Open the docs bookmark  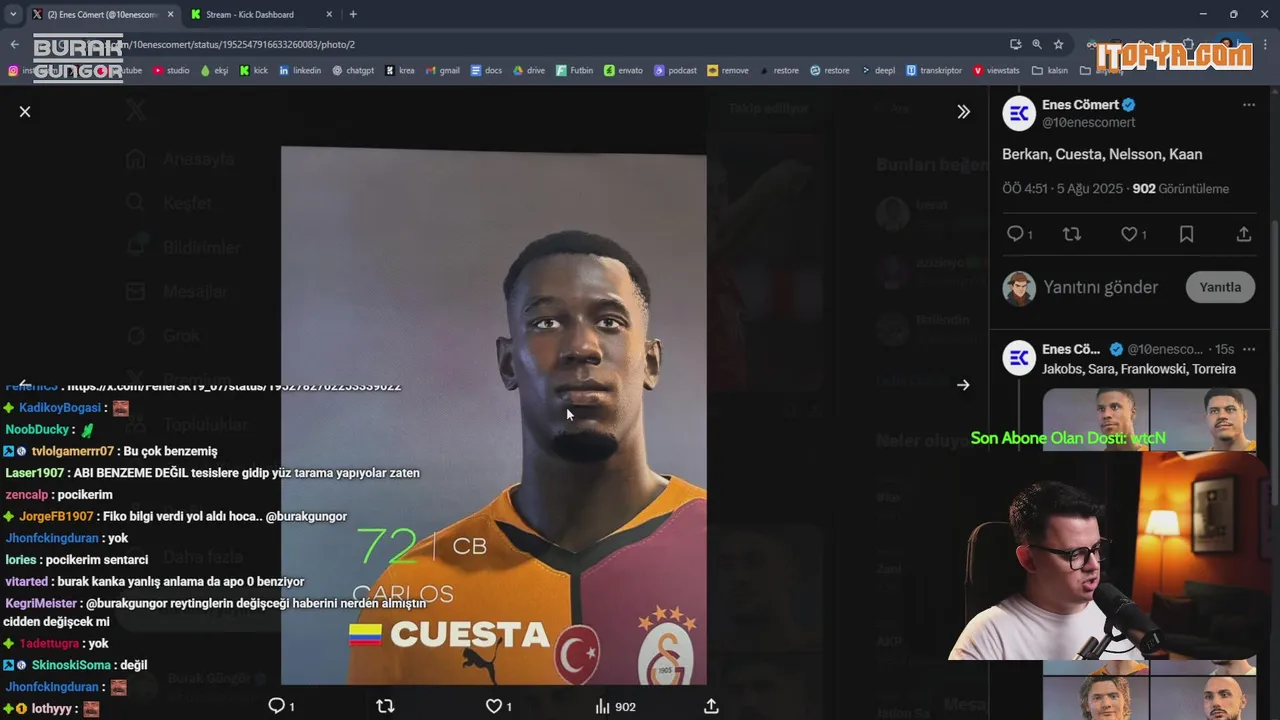pyautogui.click(x=486, y=71)
